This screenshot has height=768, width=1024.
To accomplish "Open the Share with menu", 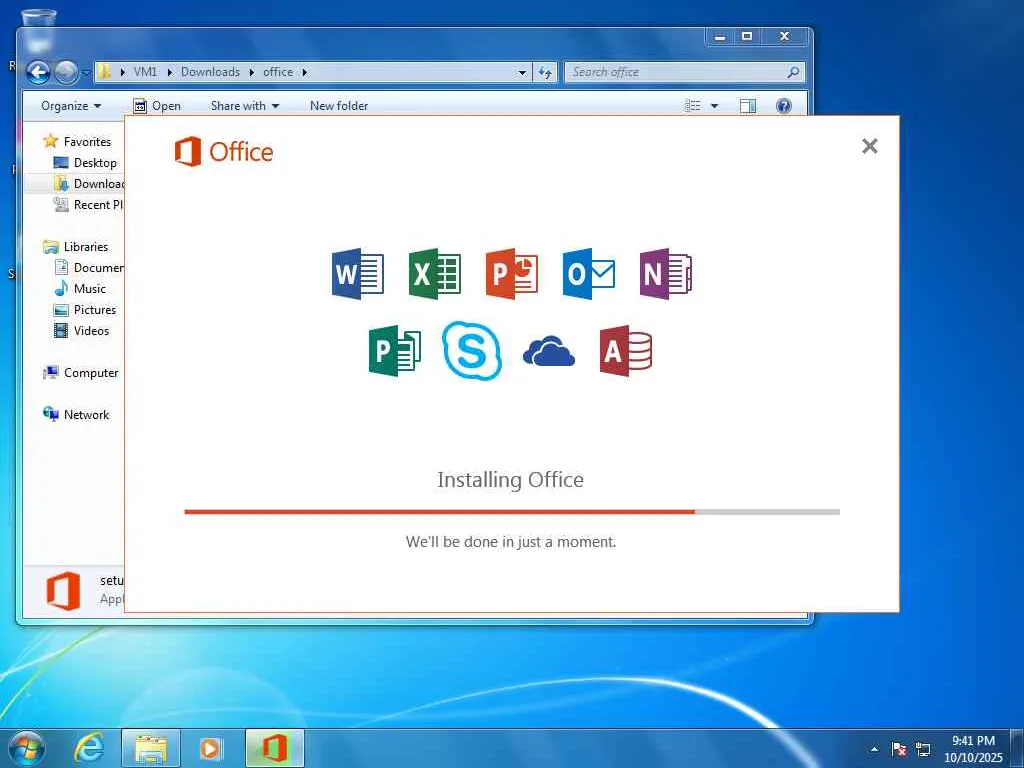I will click(x=244, y=106).
